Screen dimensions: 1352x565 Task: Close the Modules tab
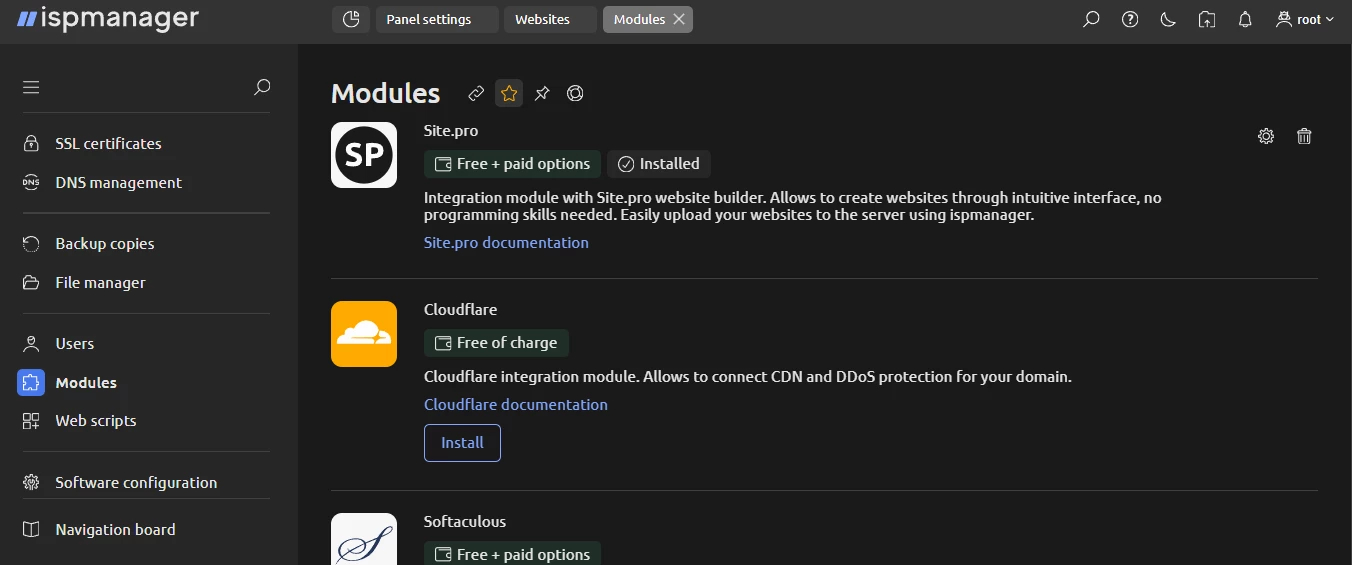point(679,19)
